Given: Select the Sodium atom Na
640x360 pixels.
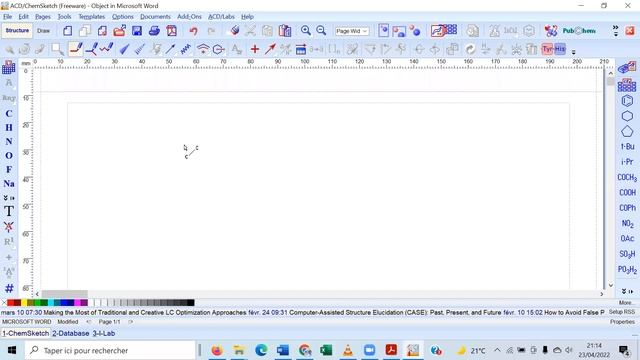Looking at the screenshot, I should click(9, 184).
